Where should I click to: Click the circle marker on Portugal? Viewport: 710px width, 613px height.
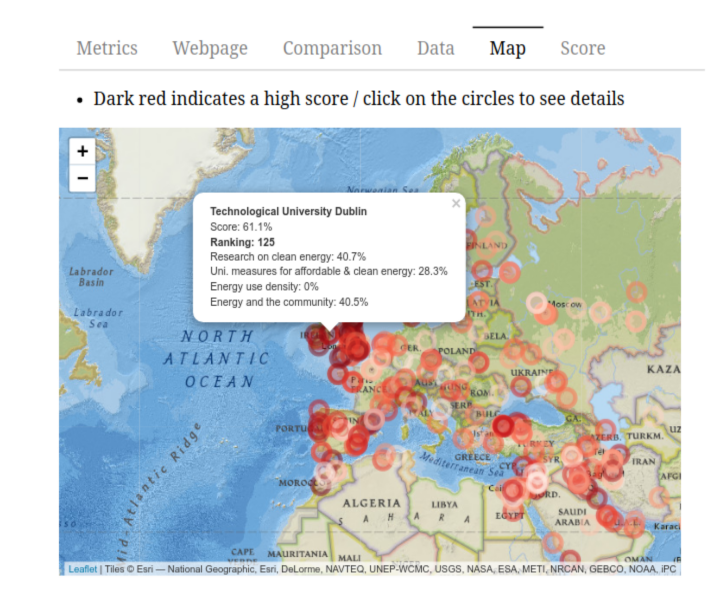(318, 428)
